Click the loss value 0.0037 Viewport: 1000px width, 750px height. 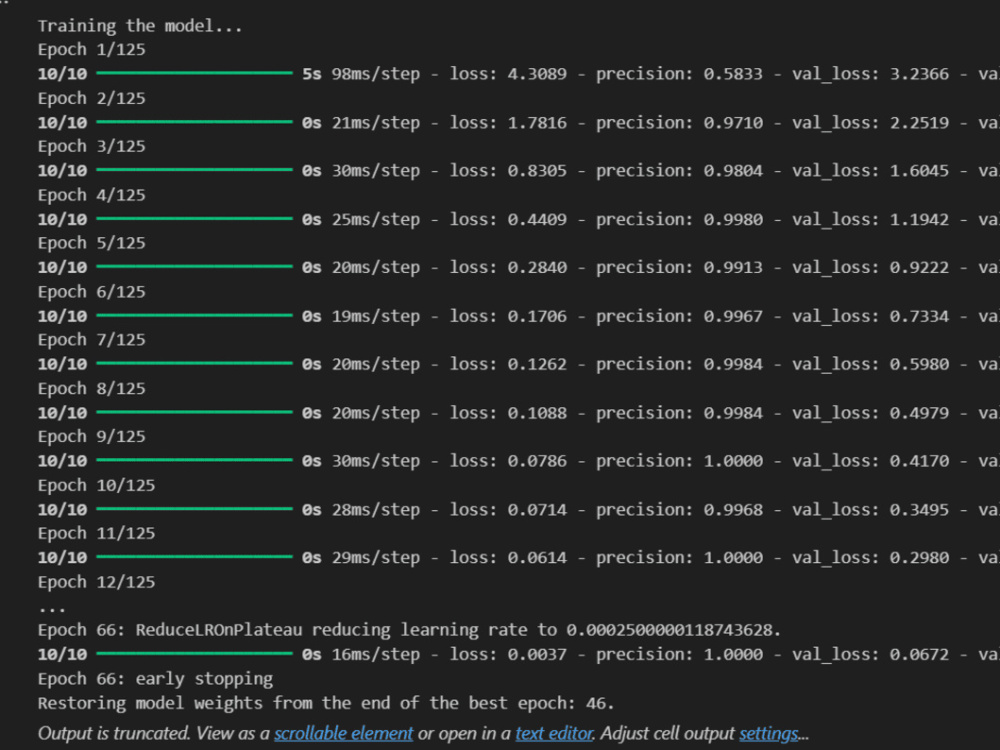(x=537, y=654)
